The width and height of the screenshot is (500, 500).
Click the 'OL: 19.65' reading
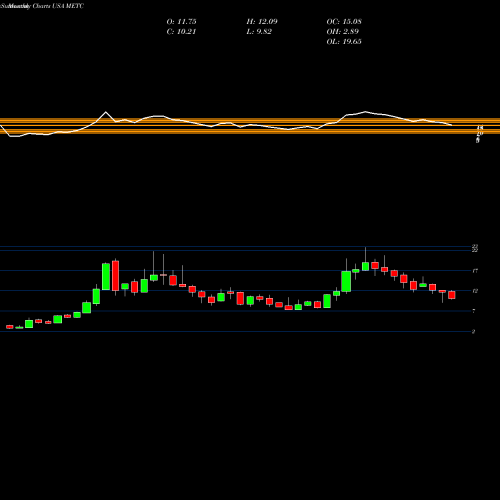click(x=344, y=42)
